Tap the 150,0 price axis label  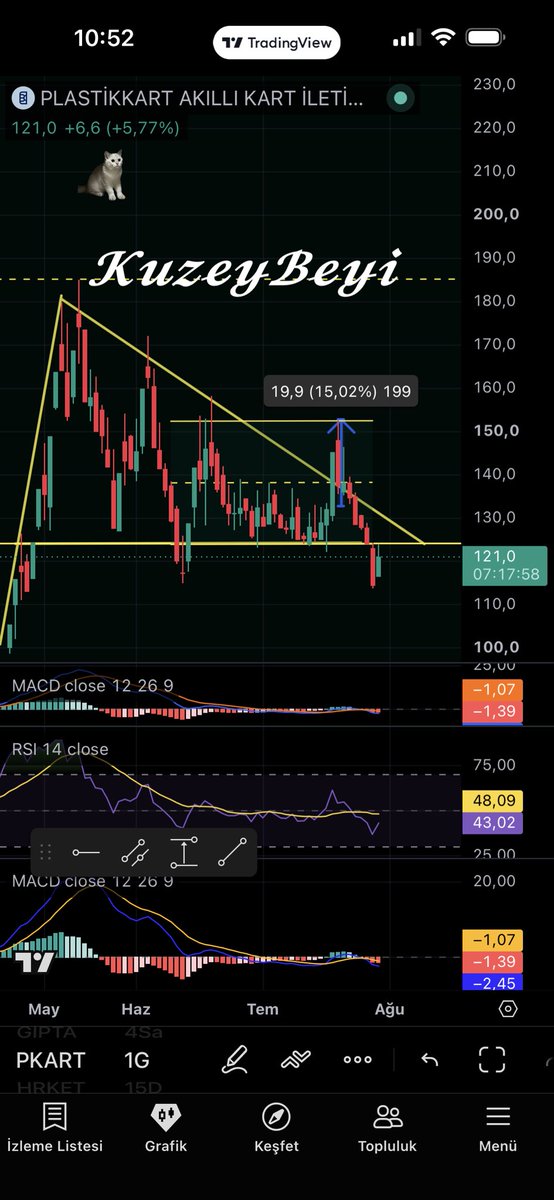click(496, 431)
